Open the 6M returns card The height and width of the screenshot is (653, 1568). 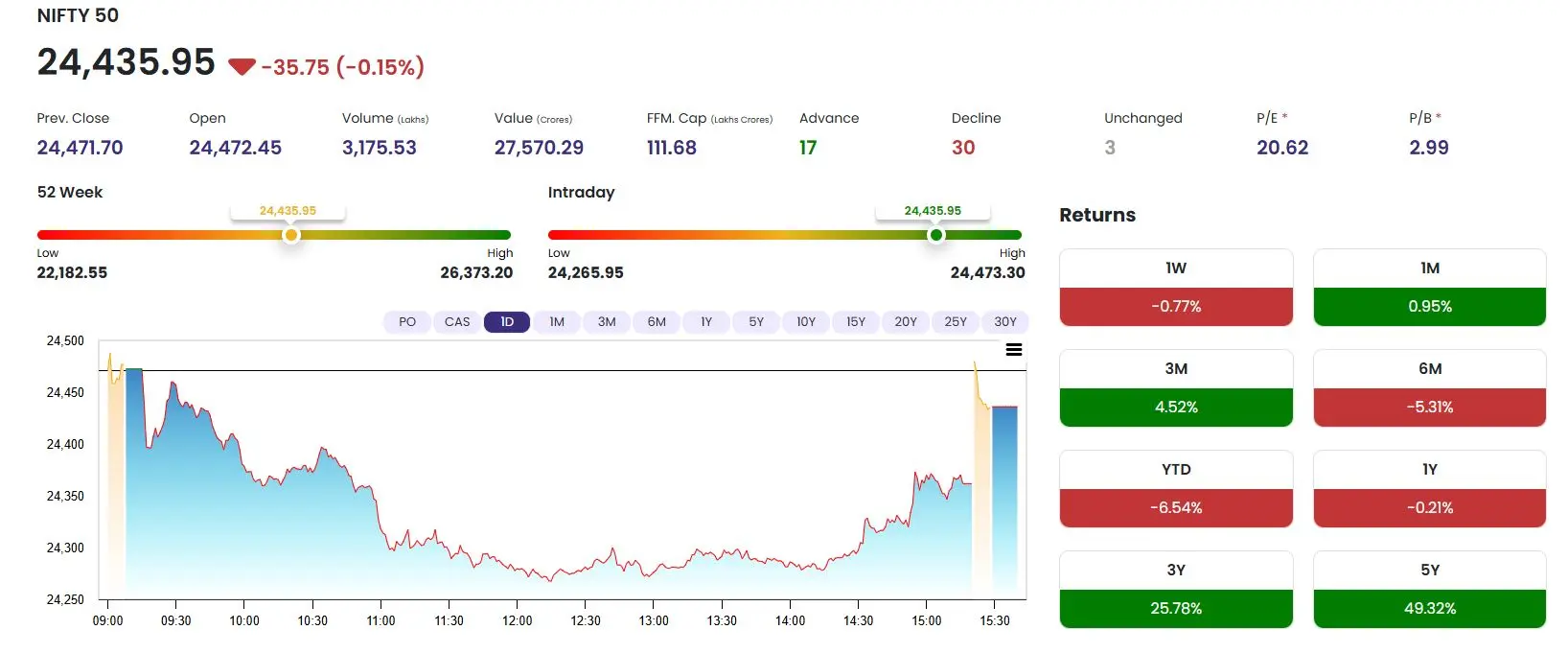pyautogui.click(x=1430, y=388)
